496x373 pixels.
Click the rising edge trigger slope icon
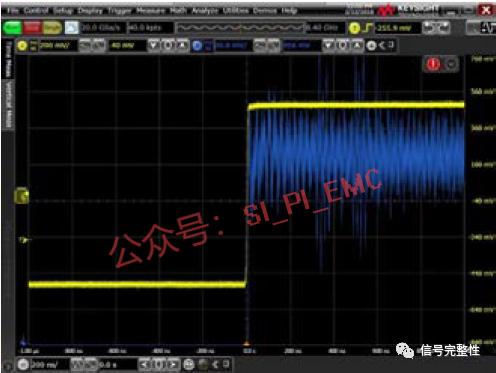pos(367,28)
